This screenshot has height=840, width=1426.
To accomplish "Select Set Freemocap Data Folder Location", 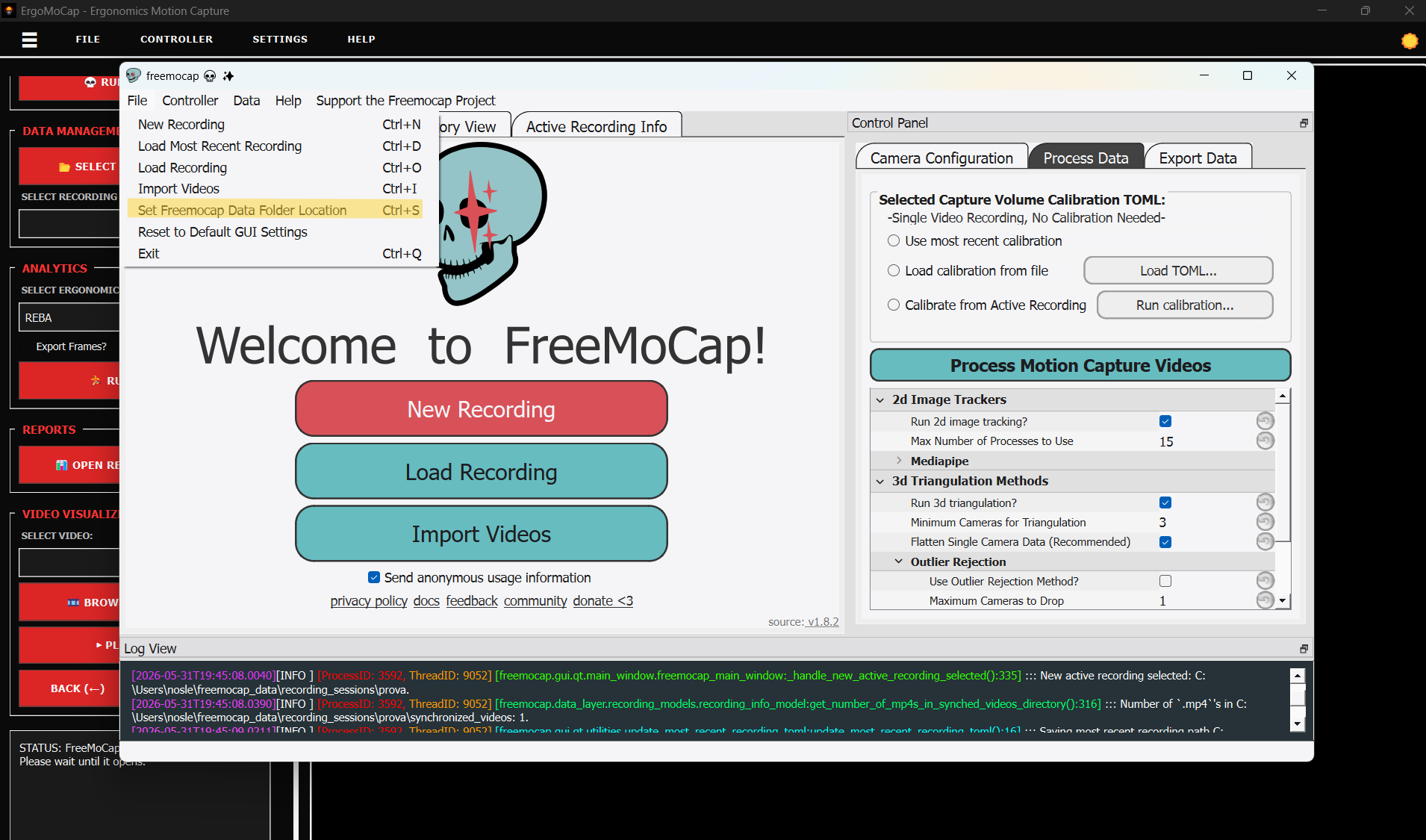I will (x=275, y=211).
